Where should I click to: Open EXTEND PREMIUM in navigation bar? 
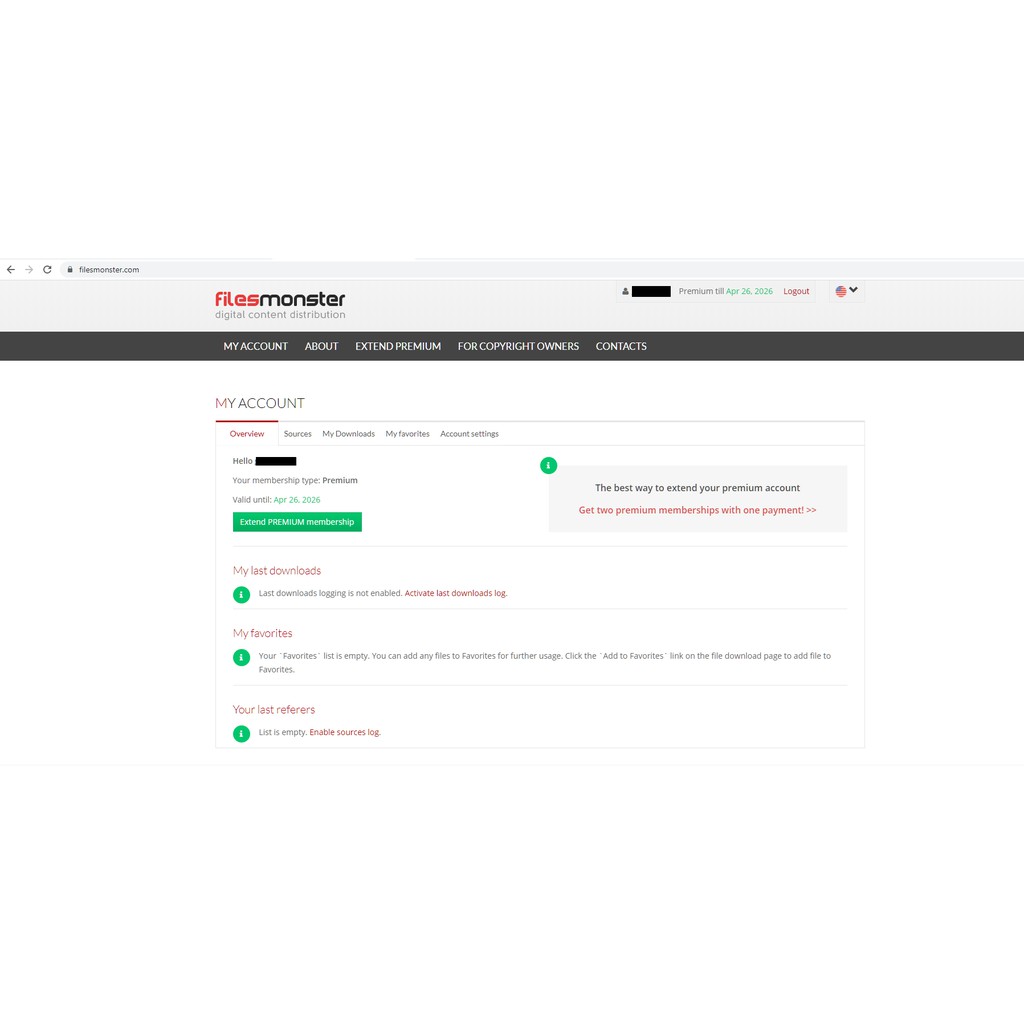pos(398,346)
